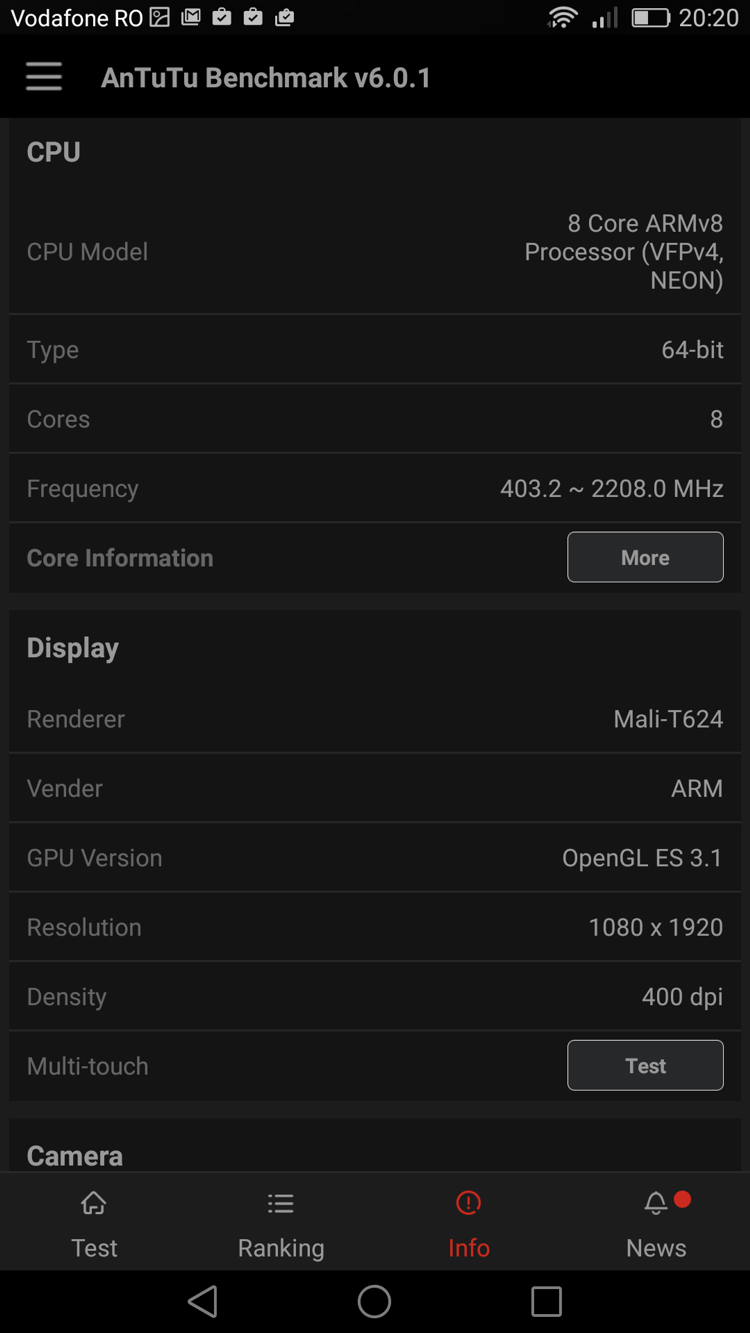Select the CPU Model row
The image size is (750, 1333).
point(375,251)
